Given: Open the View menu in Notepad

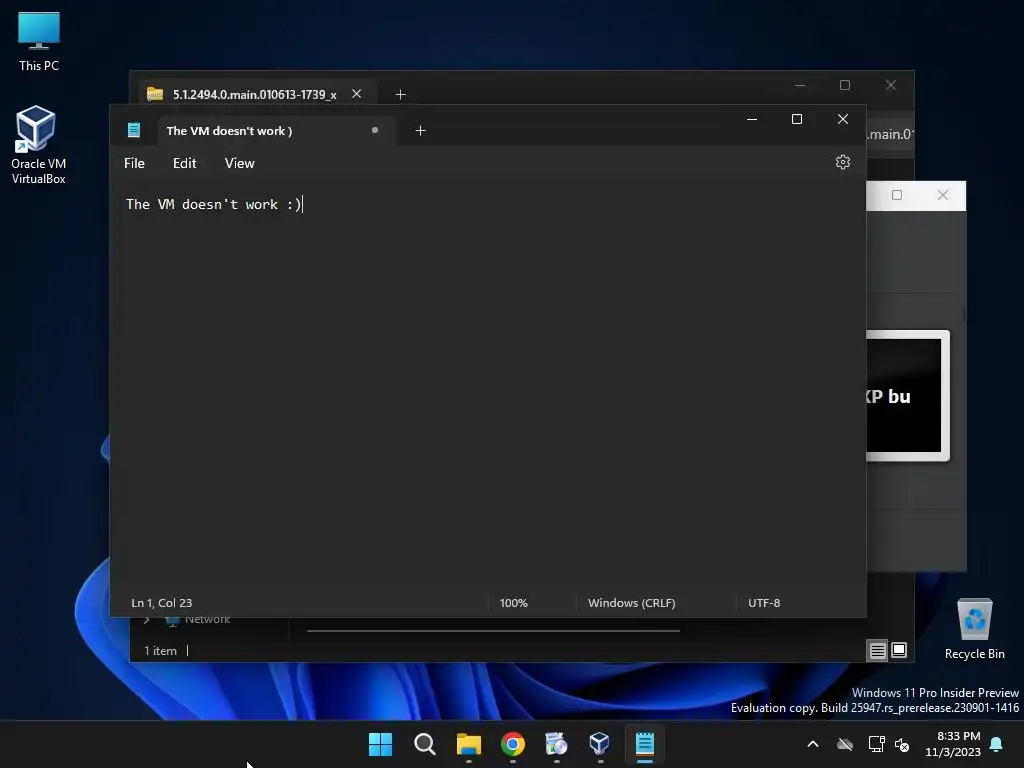Looking at the screenshot, I should coord(240,163).
